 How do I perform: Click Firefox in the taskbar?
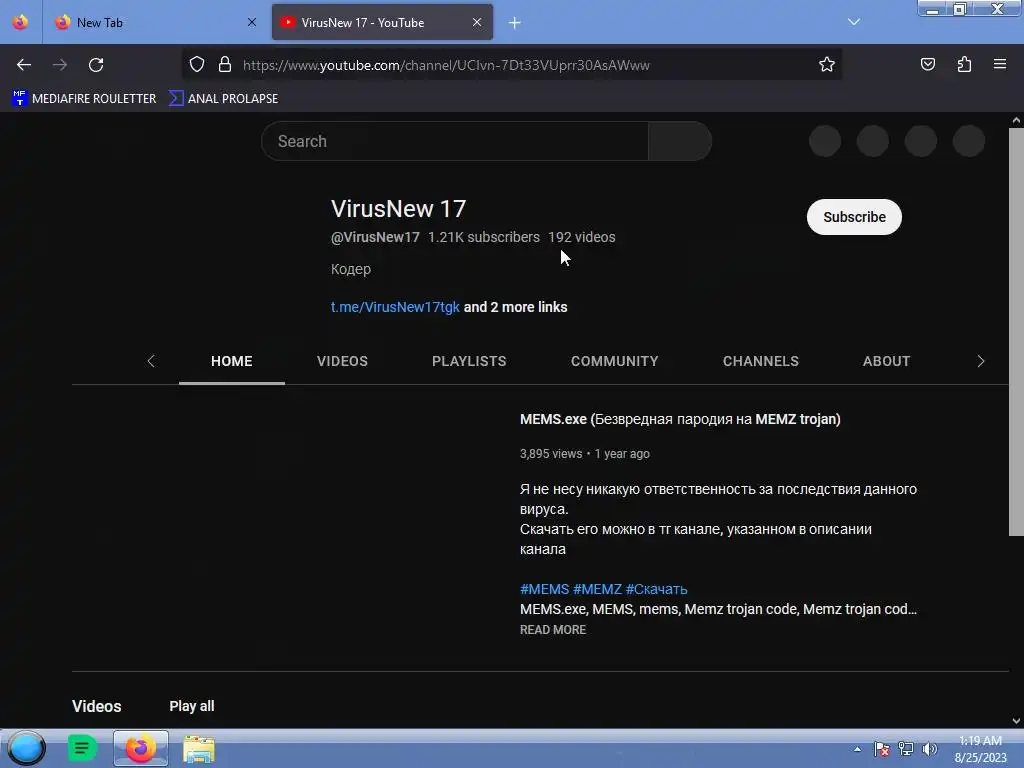(140, 748)
